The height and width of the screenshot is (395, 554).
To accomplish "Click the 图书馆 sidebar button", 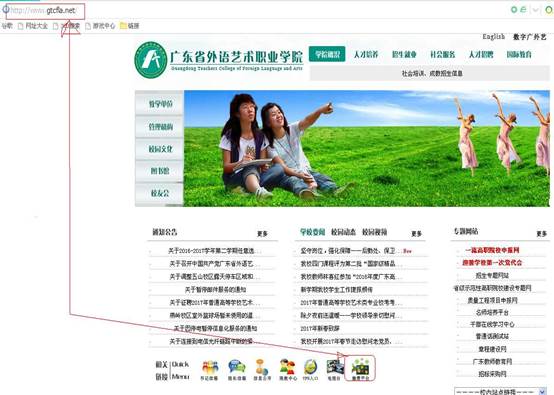I will (159, 171).
